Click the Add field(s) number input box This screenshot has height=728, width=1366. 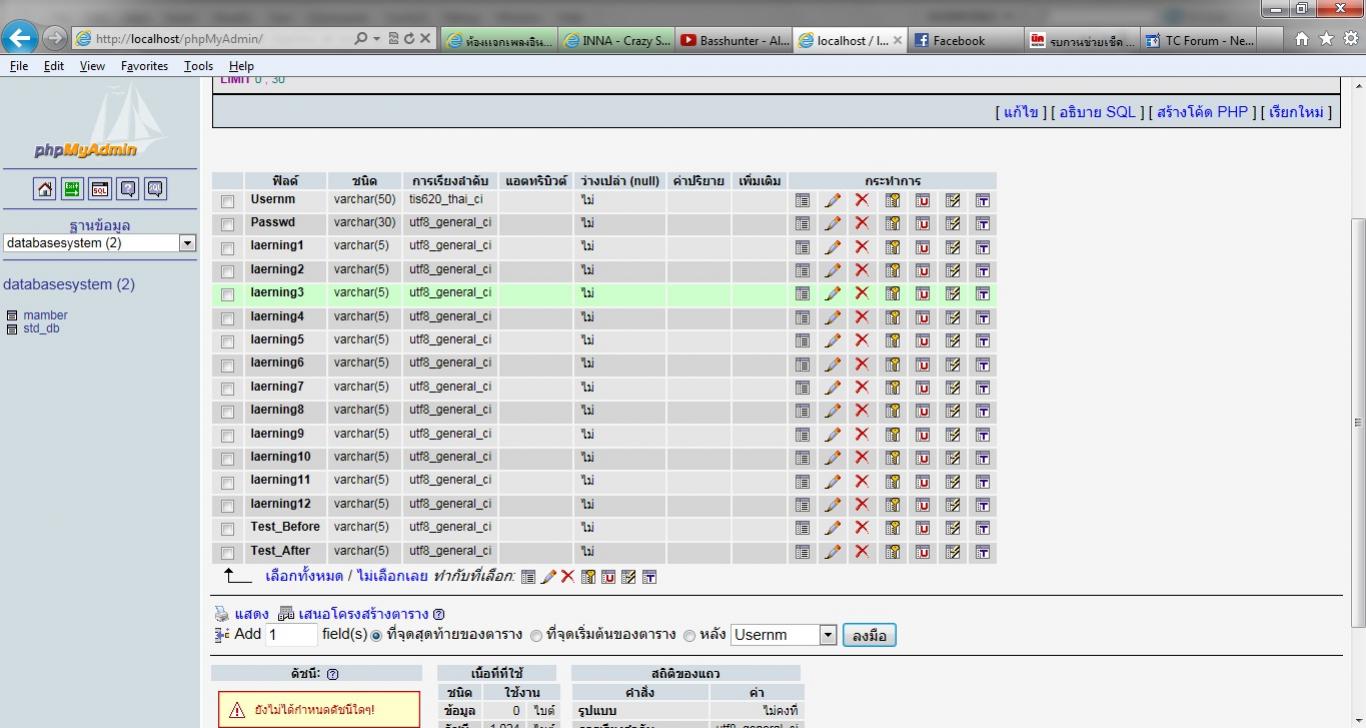point(291,635)
